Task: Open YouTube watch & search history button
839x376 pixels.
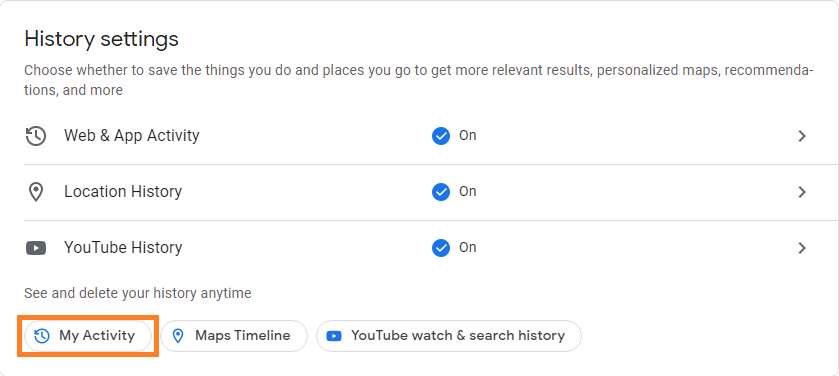Action: click(x=449, y=336)
